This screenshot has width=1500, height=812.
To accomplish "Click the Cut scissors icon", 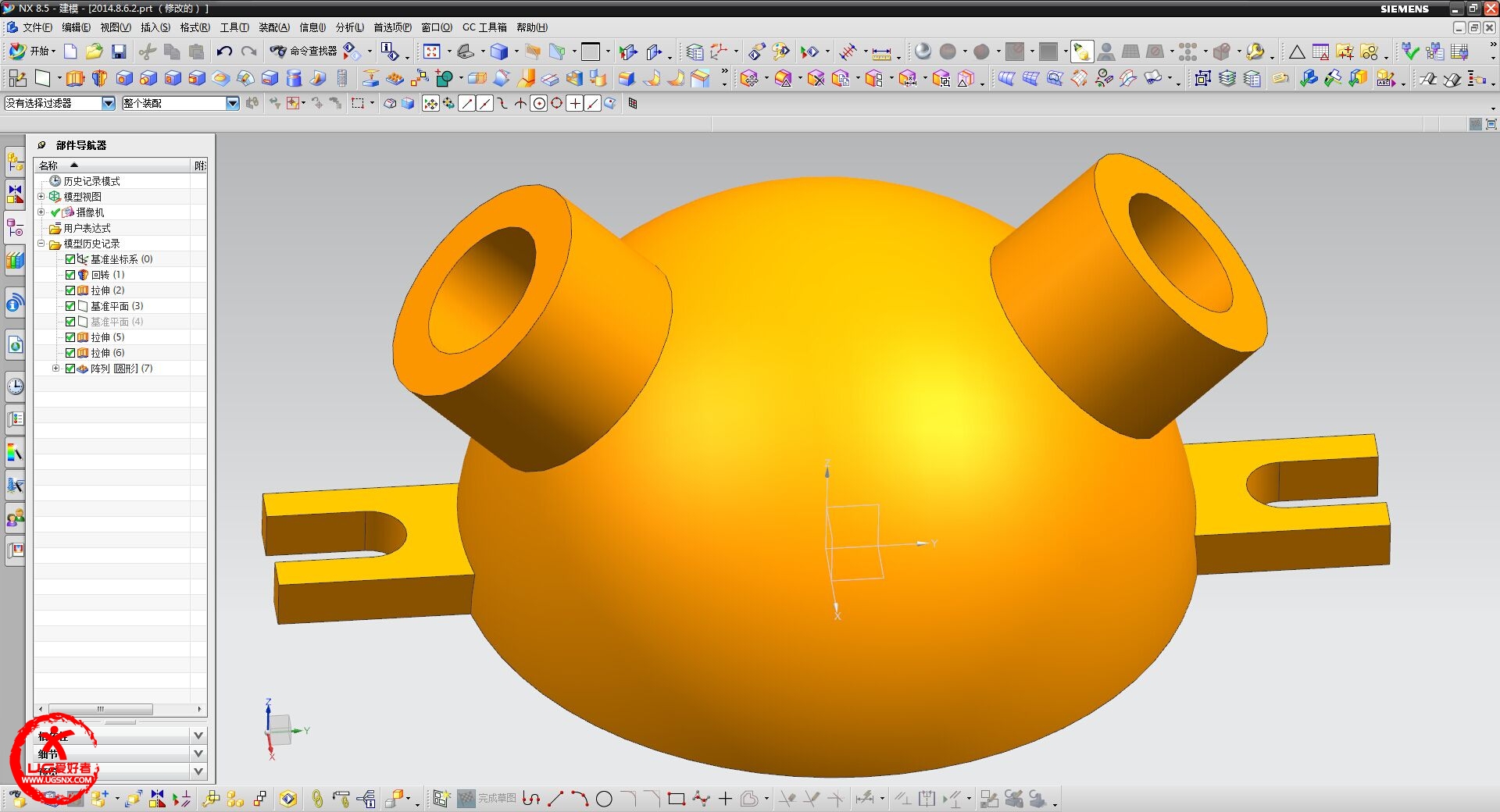I will point(147,52).
